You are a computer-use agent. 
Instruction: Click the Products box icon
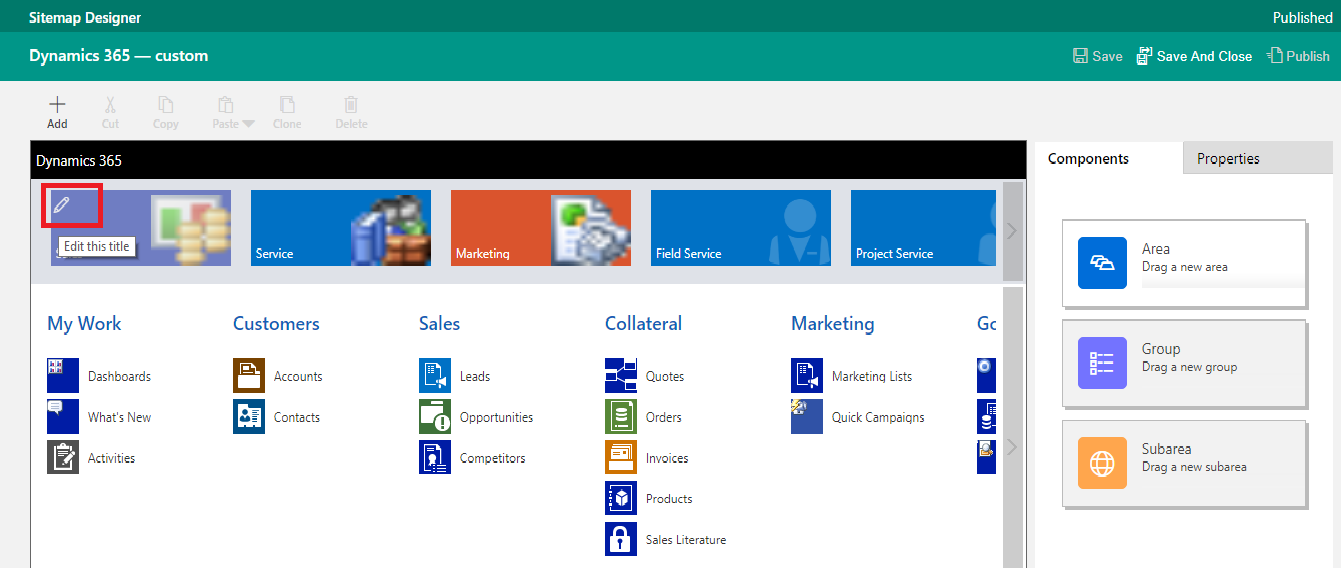click(621, 498)
